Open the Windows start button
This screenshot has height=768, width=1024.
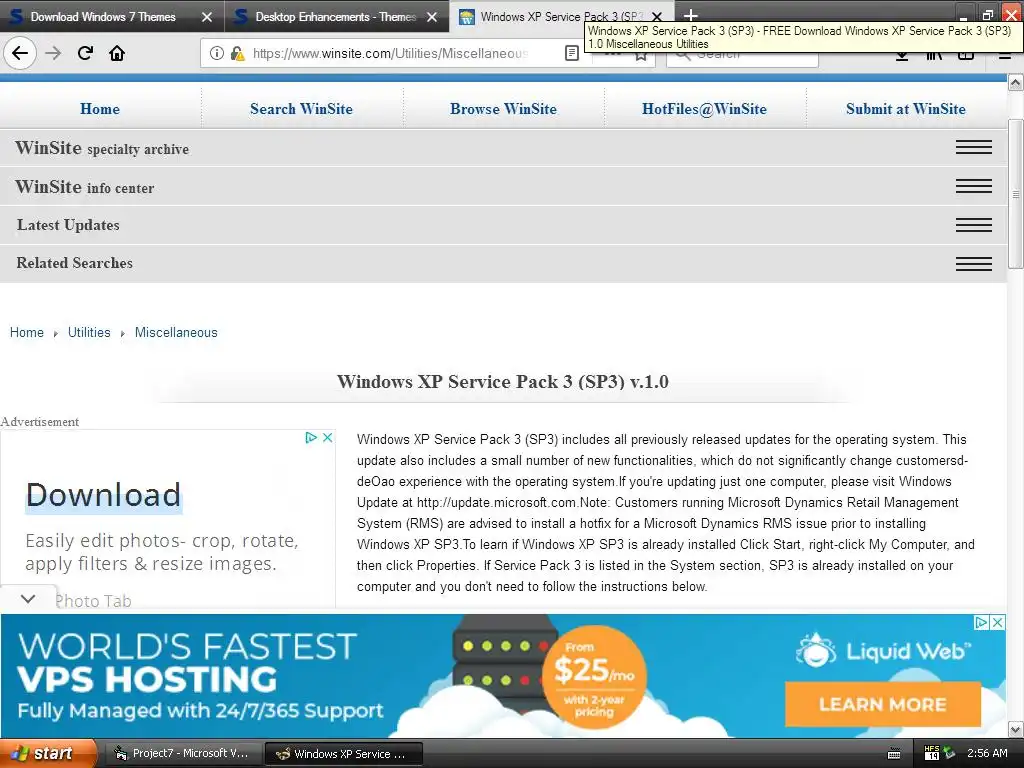tap(48, 753)
